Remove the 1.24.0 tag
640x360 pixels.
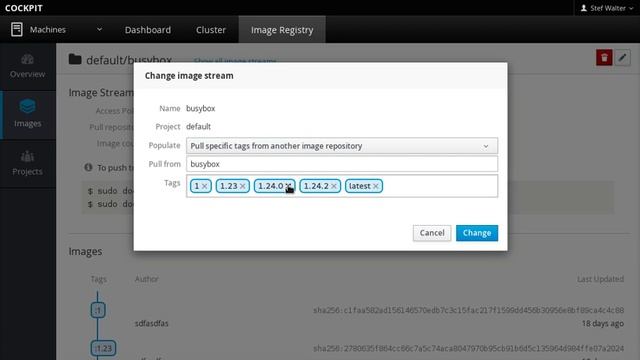[288, 186]
